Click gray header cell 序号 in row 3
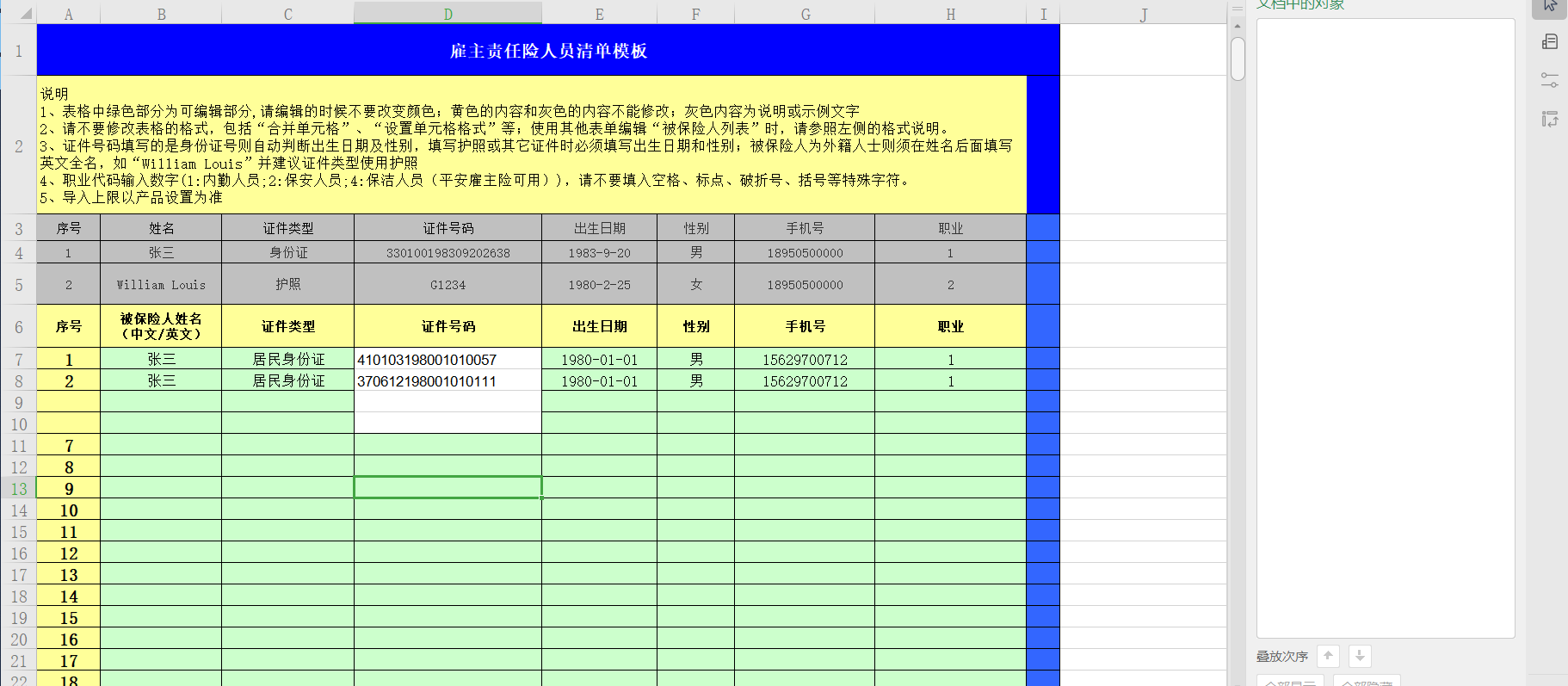Viewport: 1568px width, 686px height. [69, 228]
